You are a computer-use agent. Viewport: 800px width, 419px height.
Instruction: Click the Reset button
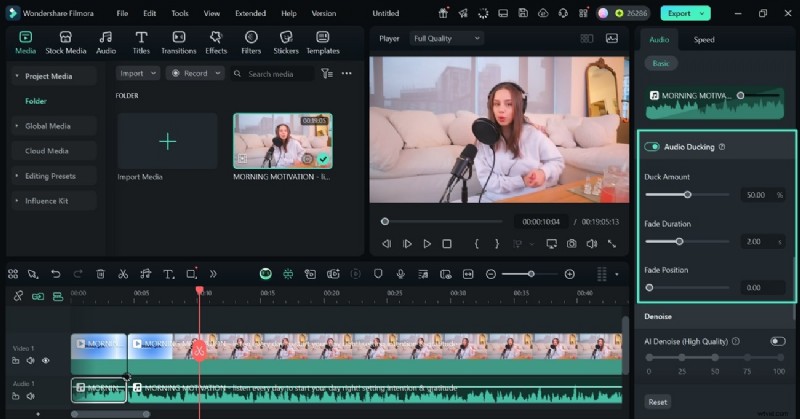click(657, 402)
